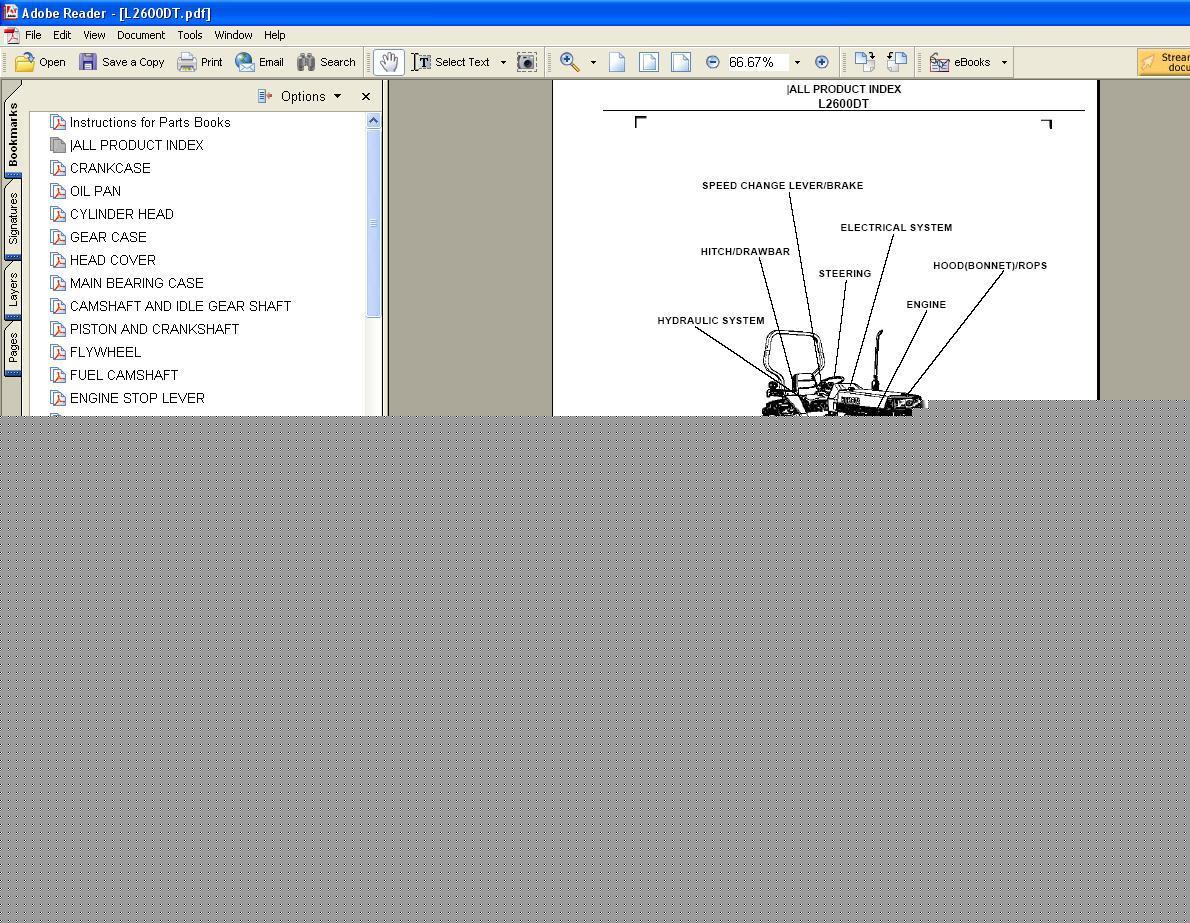
Task: Go to MAIN BEARING CASE bookmark
Action: pos(137,283)
